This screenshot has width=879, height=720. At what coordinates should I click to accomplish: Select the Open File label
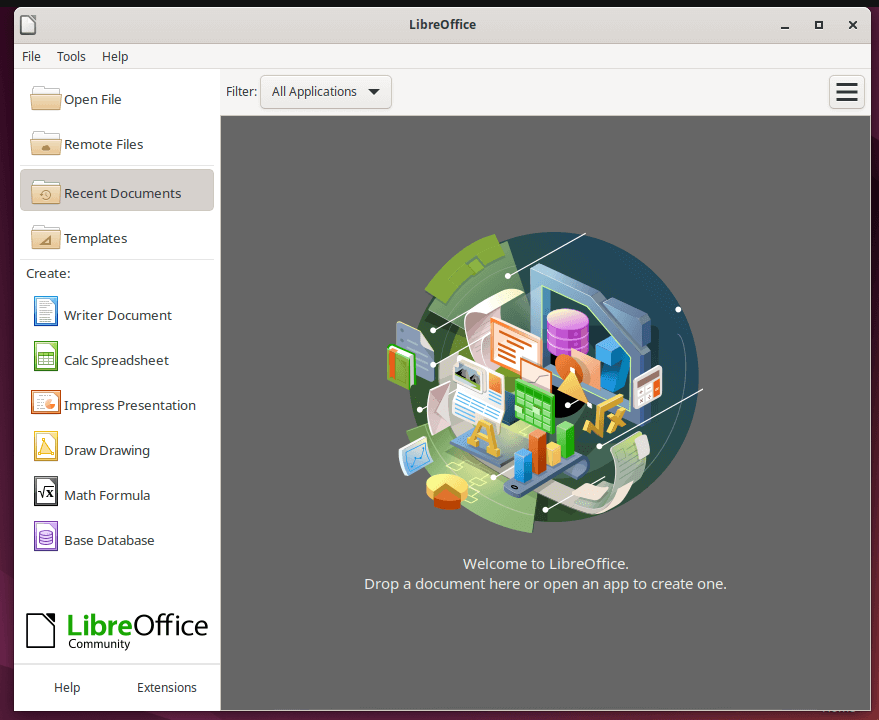pyautogui.click(x=92, y=99)
